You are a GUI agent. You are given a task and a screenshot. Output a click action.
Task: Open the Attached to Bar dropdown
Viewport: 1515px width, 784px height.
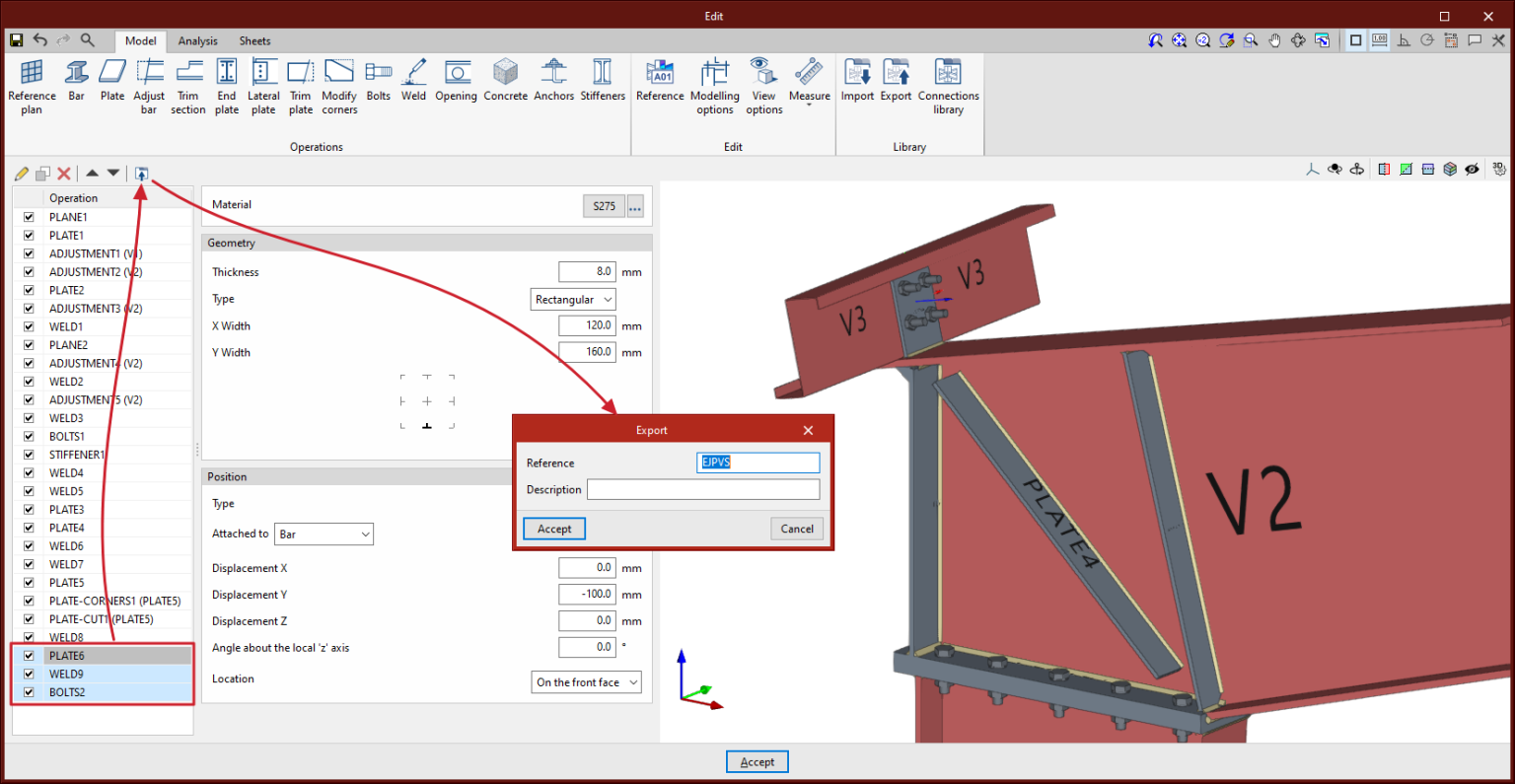tap(324, 535)
